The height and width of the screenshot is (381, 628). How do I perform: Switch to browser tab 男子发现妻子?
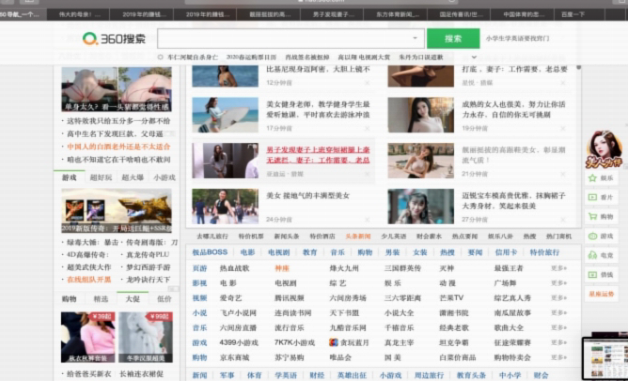[x=332, y=14]
